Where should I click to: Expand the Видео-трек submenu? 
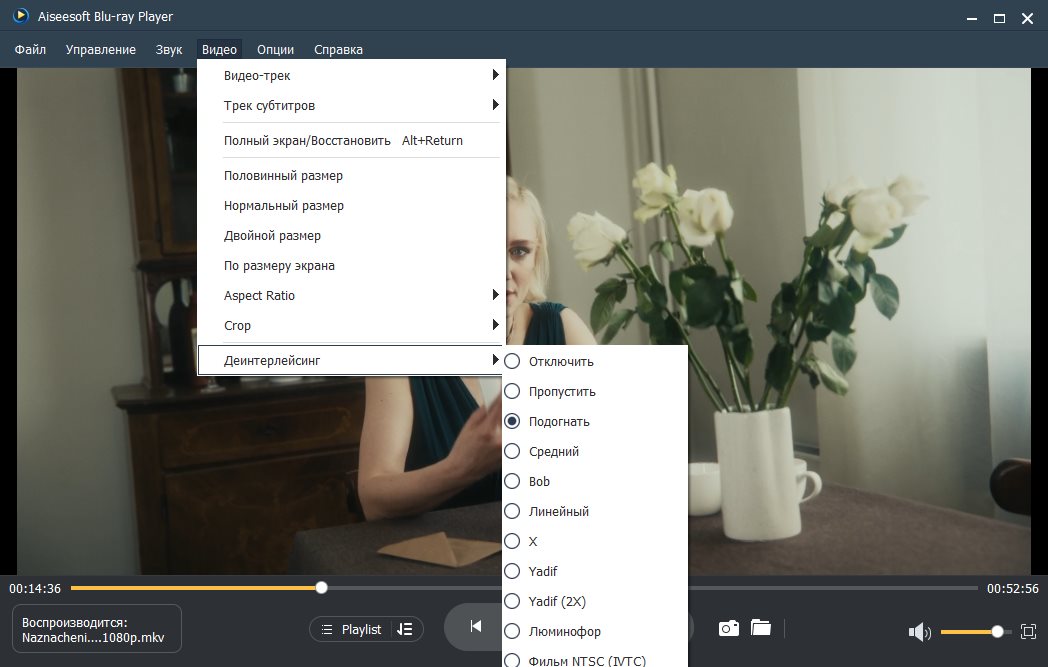point(350,76)
